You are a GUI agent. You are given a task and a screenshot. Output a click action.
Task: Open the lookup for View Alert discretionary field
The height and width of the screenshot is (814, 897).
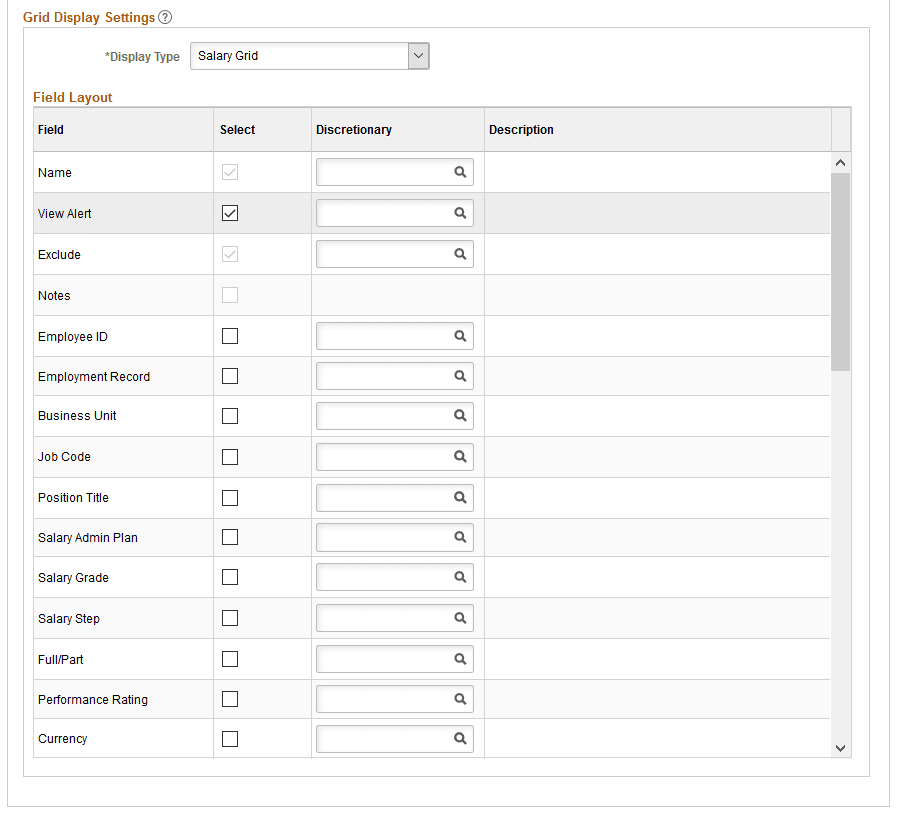(460, 213)
